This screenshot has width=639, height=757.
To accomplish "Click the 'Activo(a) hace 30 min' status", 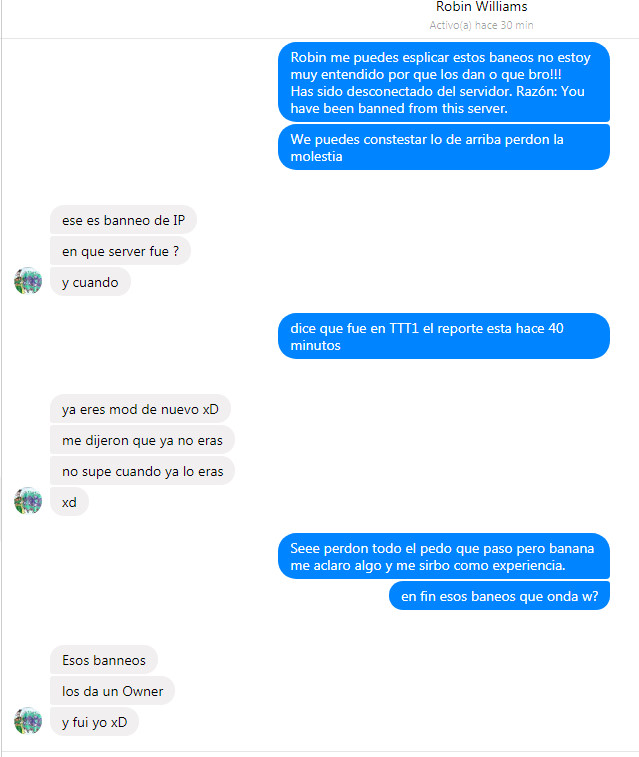I will pos(481,25).
